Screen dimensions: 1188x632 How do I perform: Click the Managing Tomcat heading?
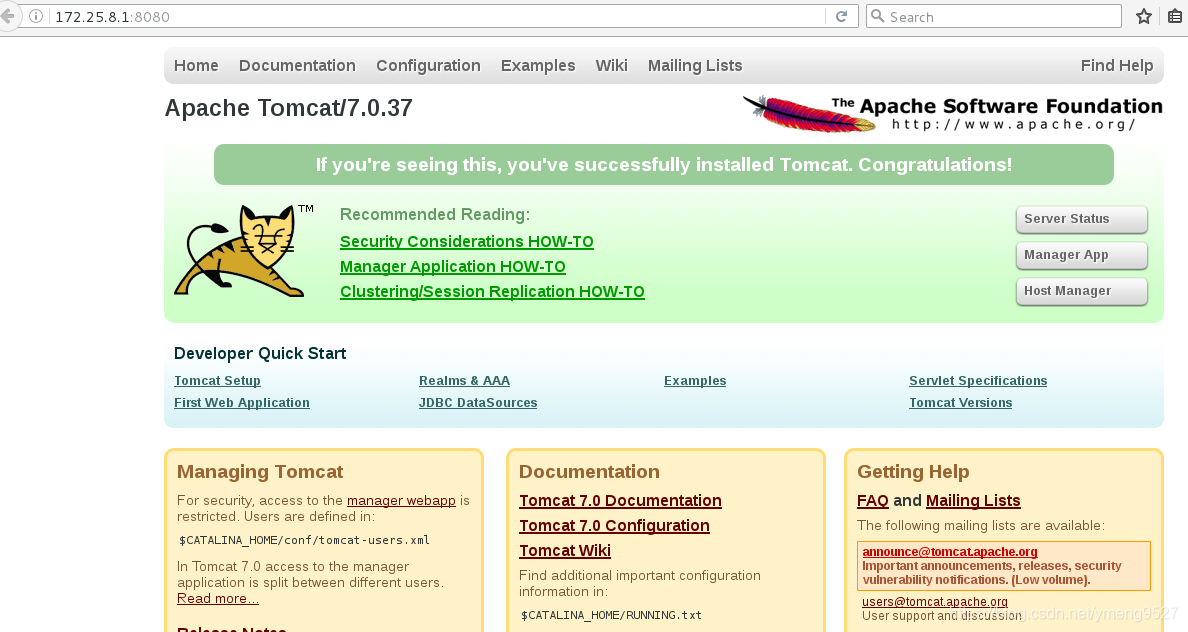tap(260, 472)
